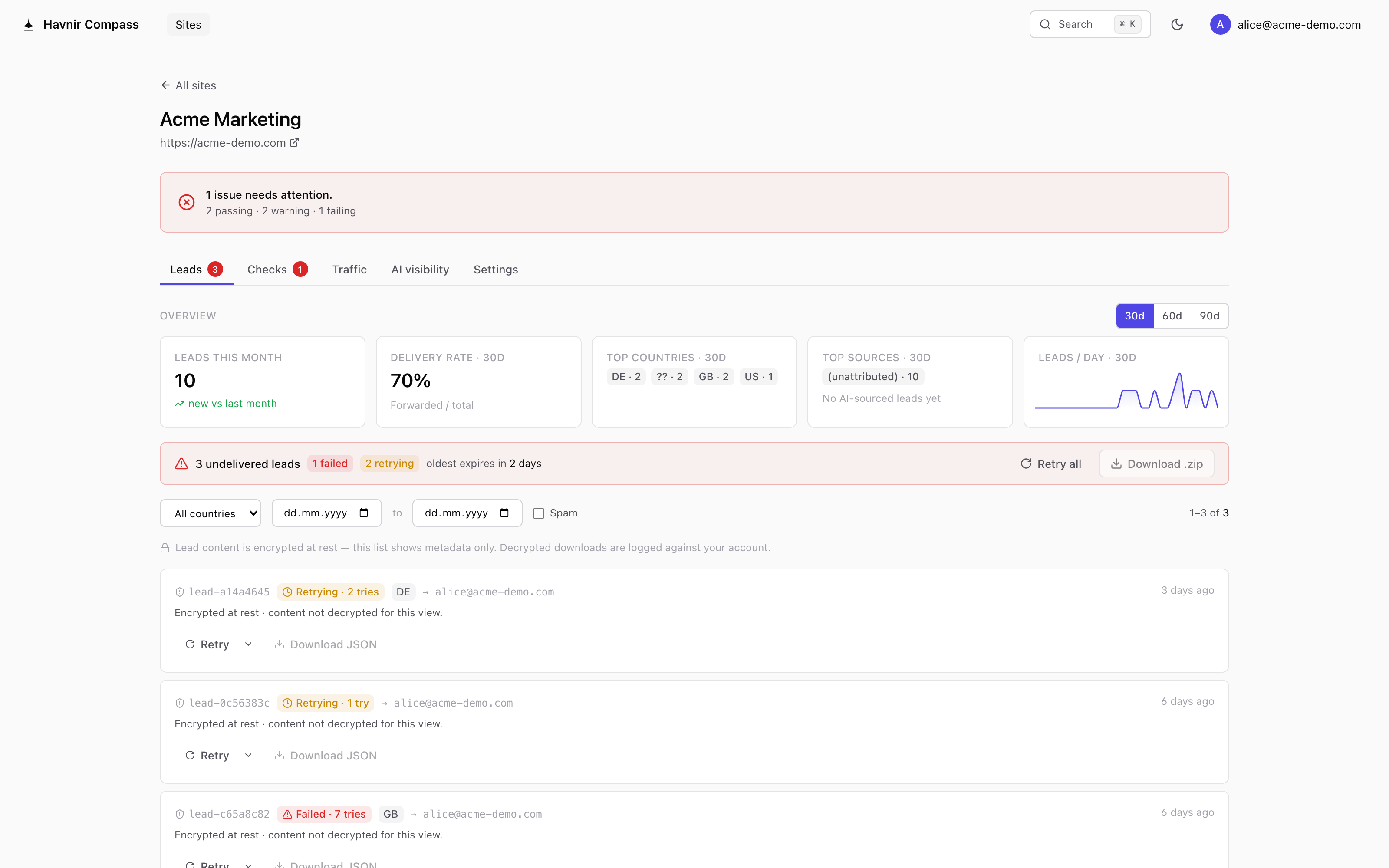Download JSON for lead-a14a4645
Screen dimensions: 1389x868
[326, 644]
